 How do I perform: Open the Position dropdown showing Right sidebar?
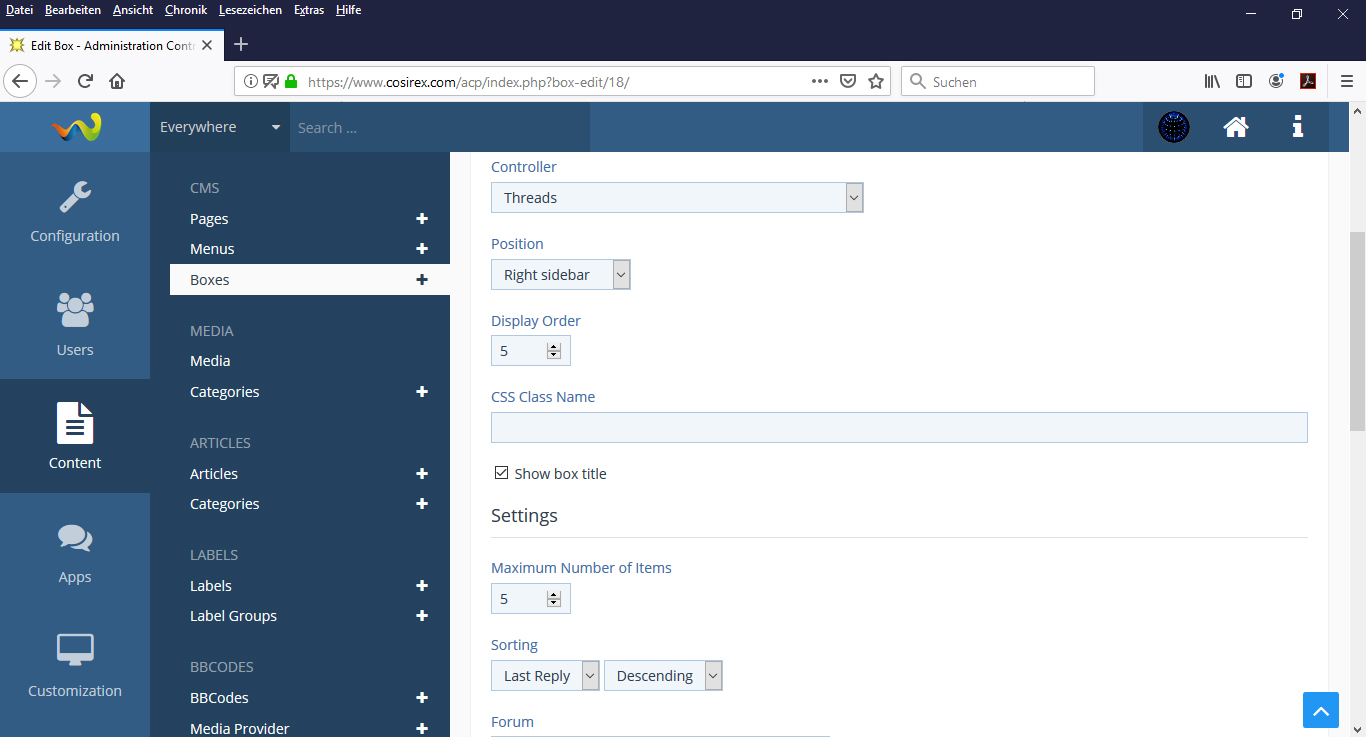click(560, 275)
